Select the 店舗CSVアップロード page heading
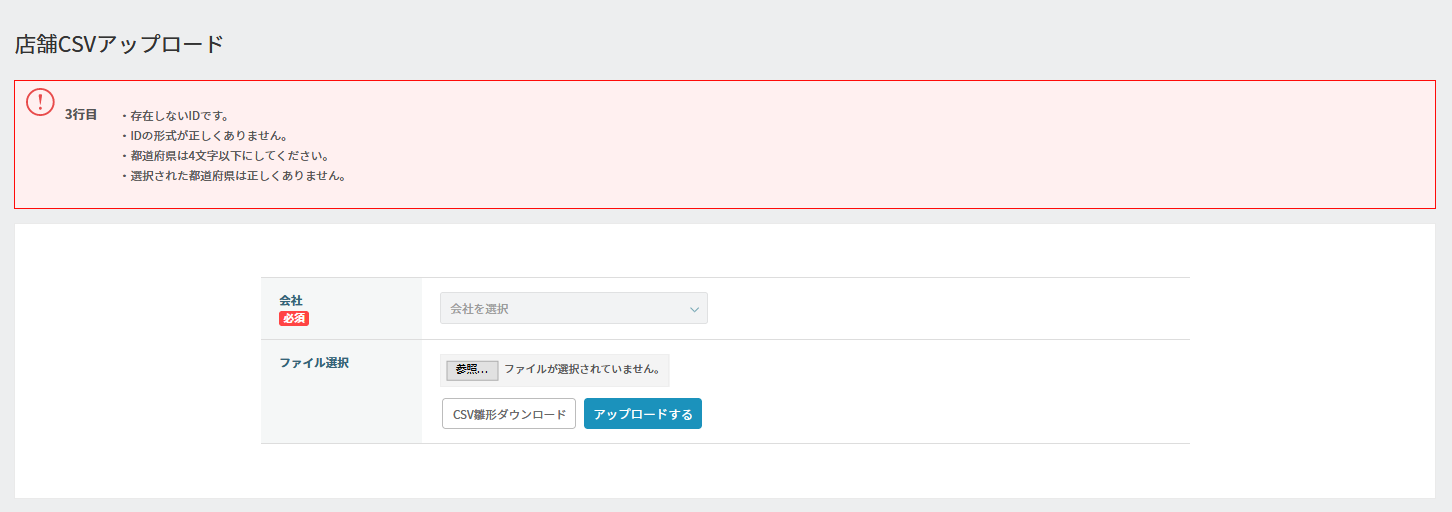 point(119,44)
